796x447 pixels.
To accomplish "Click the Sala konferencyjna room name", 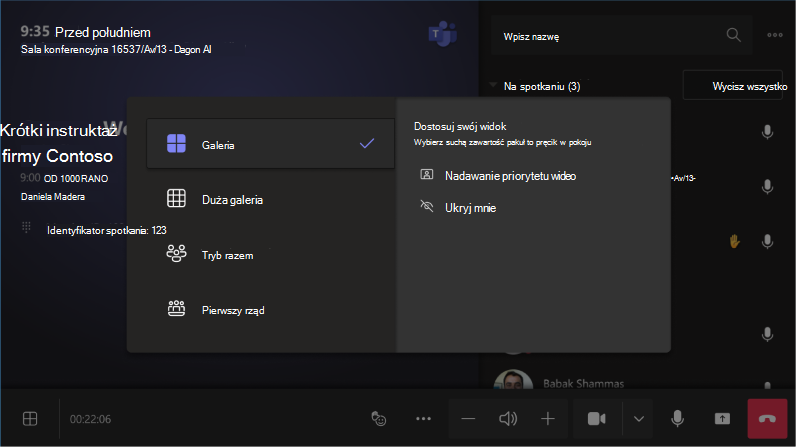I will pos(116,50).
